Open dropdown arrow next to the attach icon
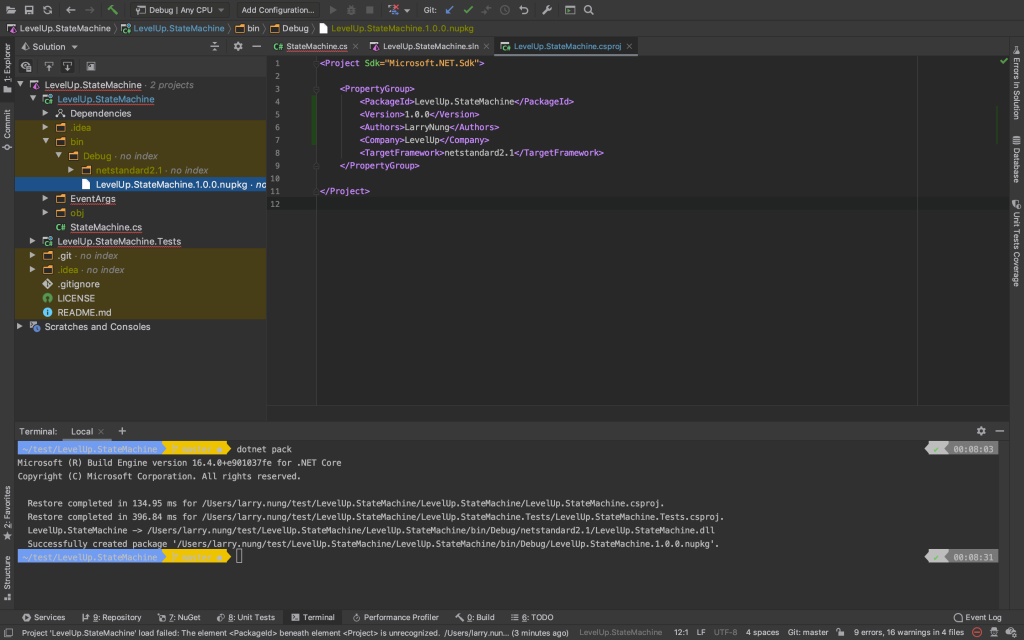The width and height of the screenshot is (1024, 640). tap(407, 10)
